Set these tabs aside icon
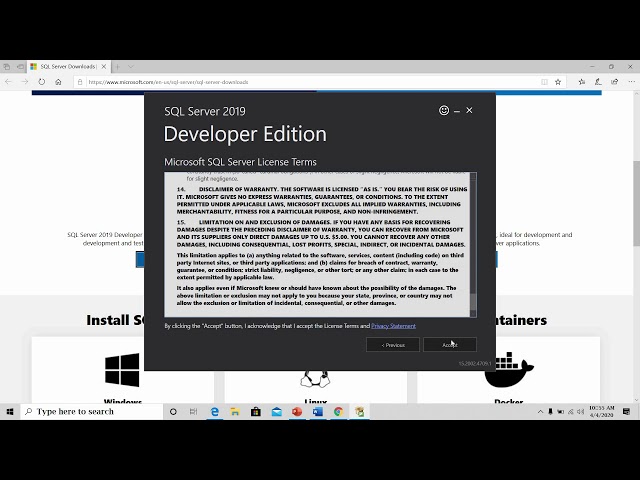The width and height of the screenshot is (640, 480). pos(20,67)
